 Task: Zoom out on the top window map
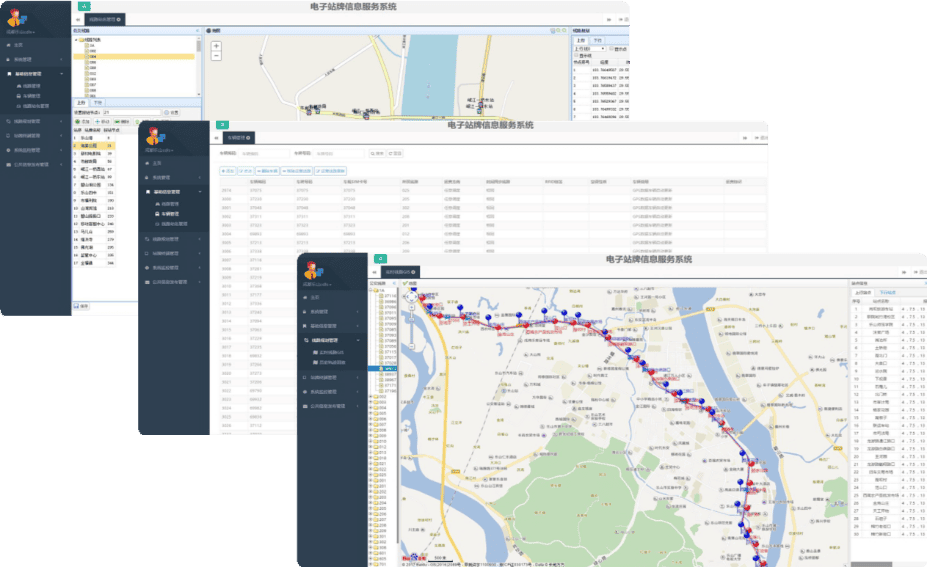[216, 56]
